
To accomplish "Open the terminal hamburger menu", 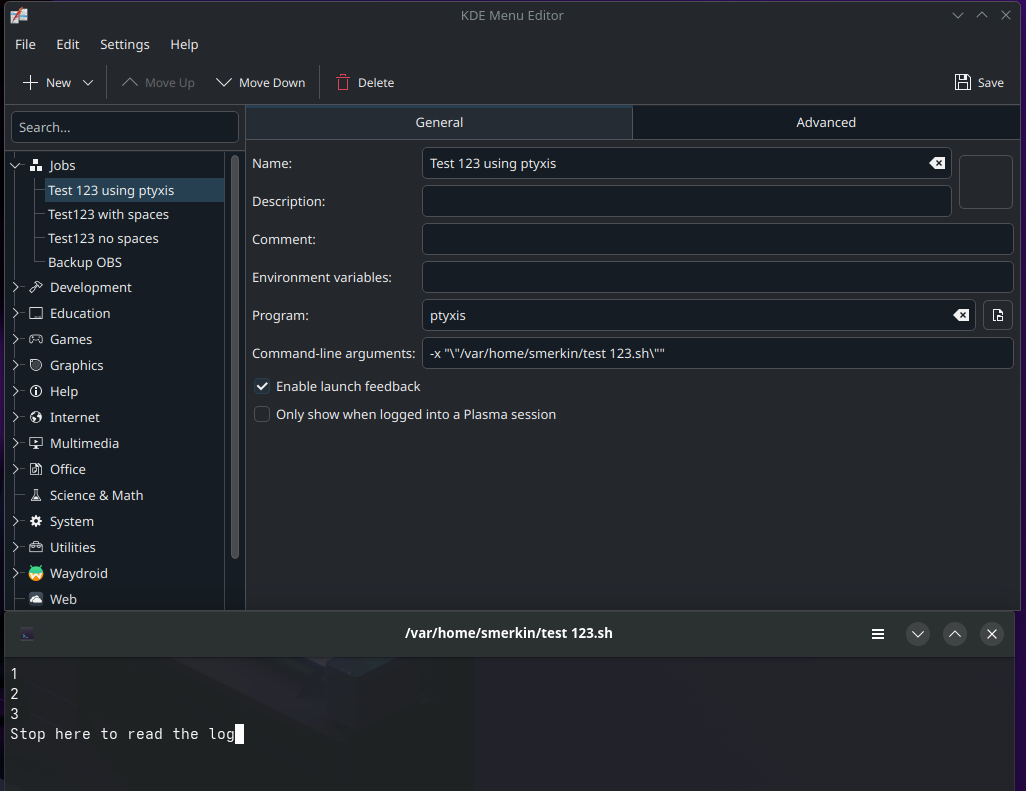I will [x=878, y=633].
